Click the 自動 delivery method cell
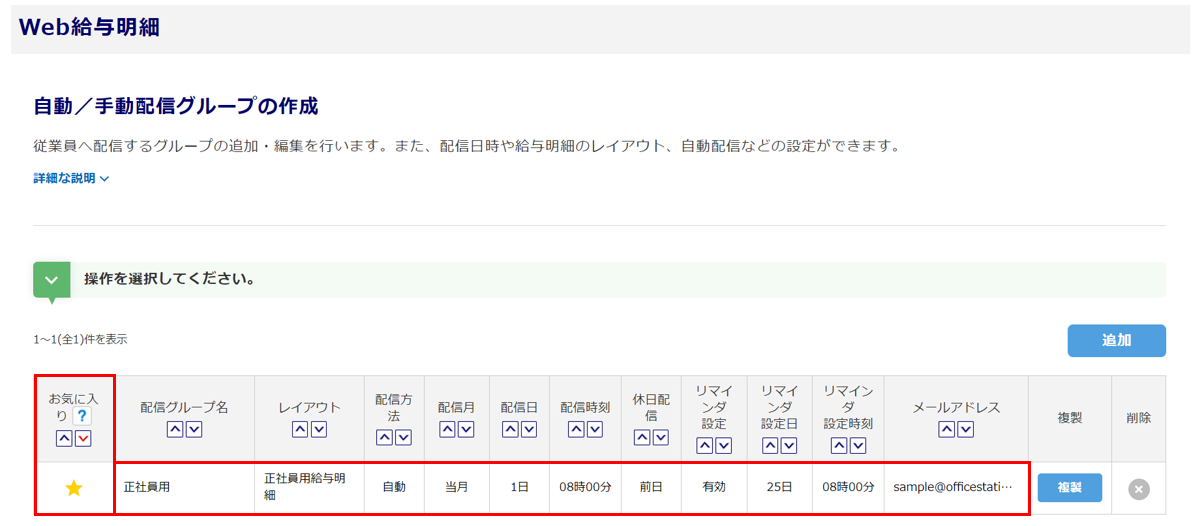Screen dimensions: 1198x526 [x=394, y=488]
